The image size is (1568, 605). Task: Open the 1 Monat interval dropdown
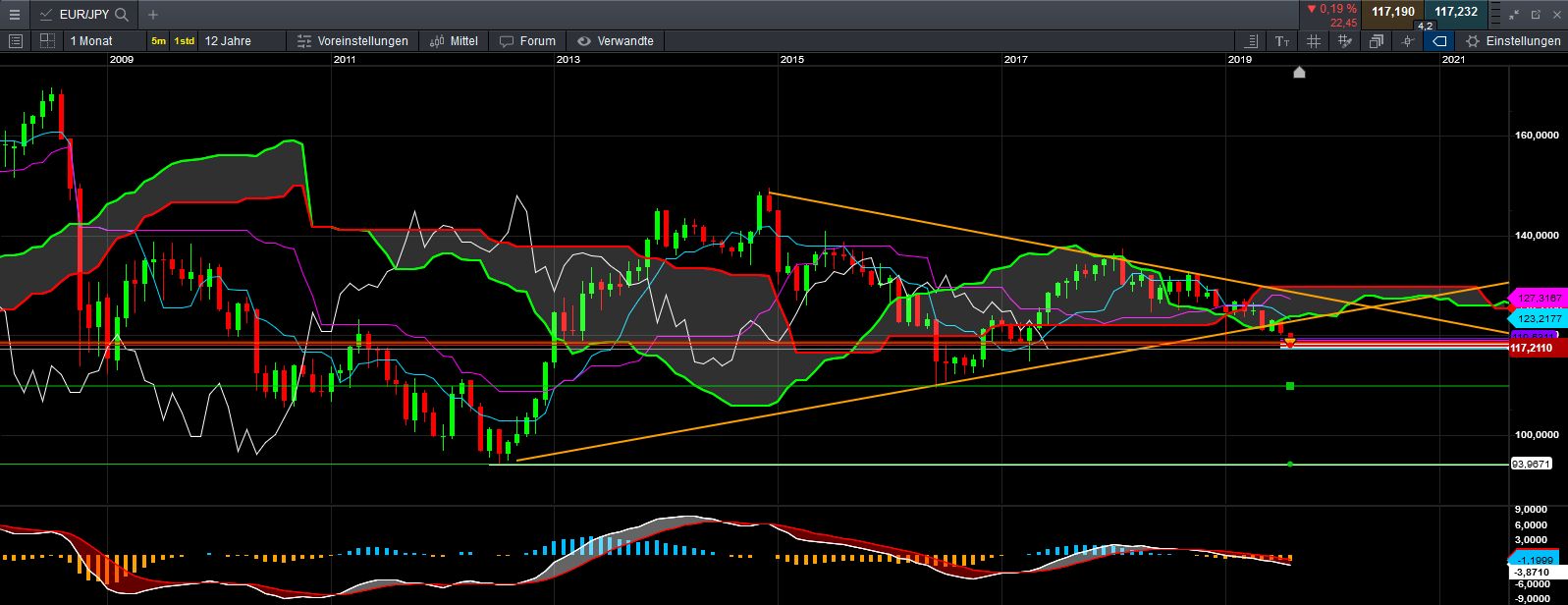[91, 41]
